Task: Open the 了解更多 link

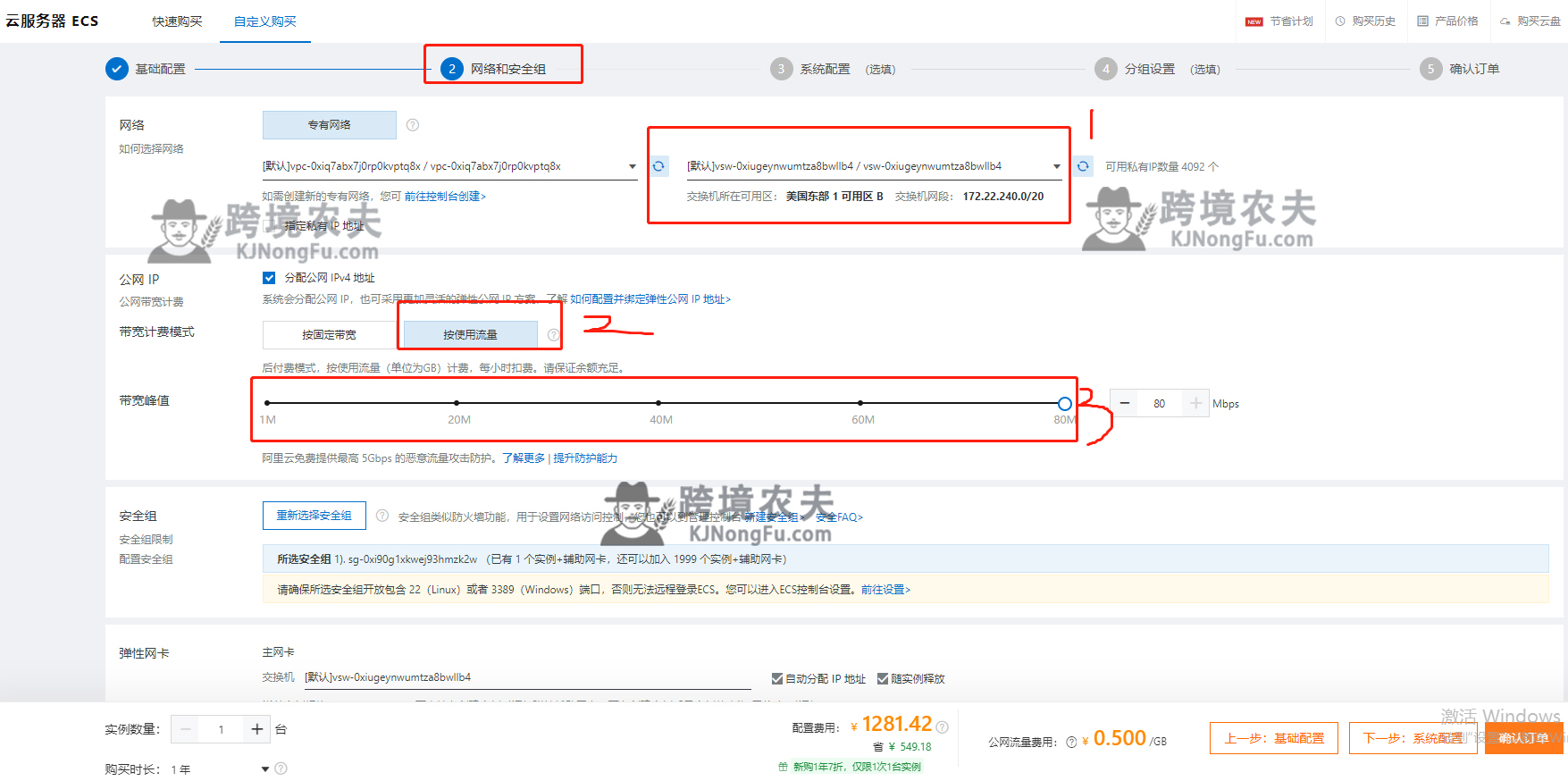Action: point(523,458)
